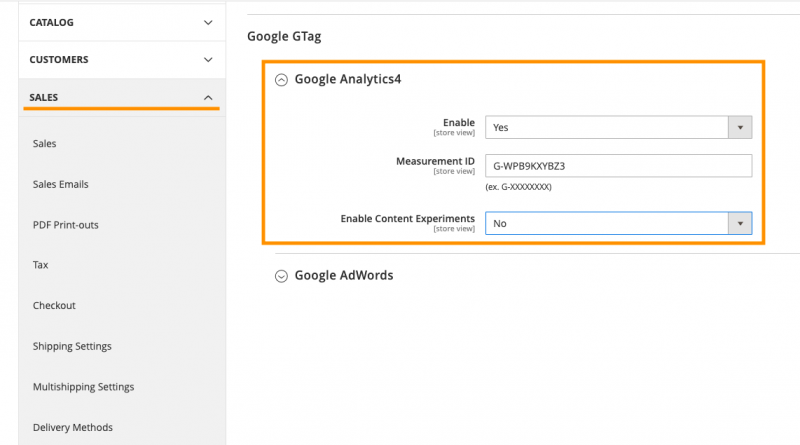Open PDF Print-outs settings
Viewport: 800px width, 445px height.
coord(66,225)
